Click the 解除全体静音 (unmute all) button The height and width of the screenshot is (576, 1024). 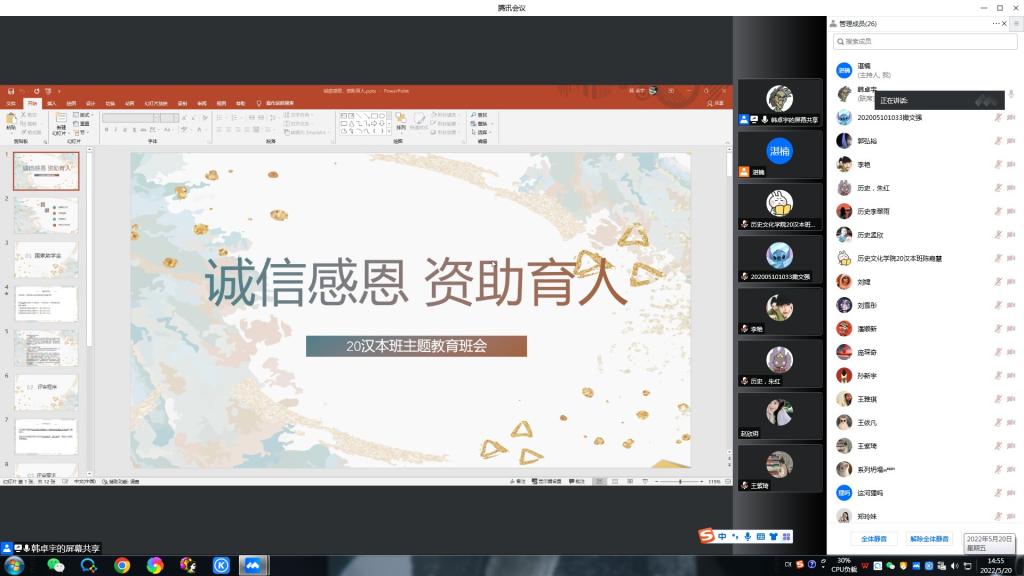(929, 538)
